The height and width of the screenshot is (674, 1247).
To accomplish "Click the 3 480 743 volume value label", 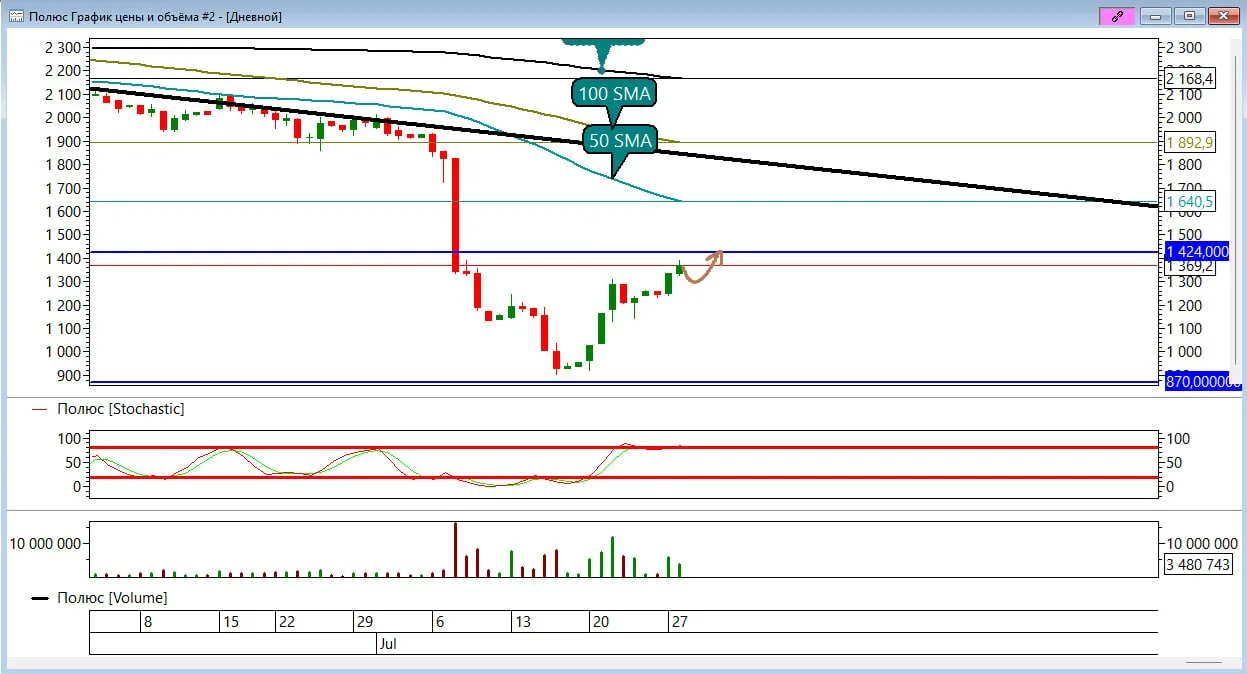I will pyautogui.click(x=1198, y=565).
